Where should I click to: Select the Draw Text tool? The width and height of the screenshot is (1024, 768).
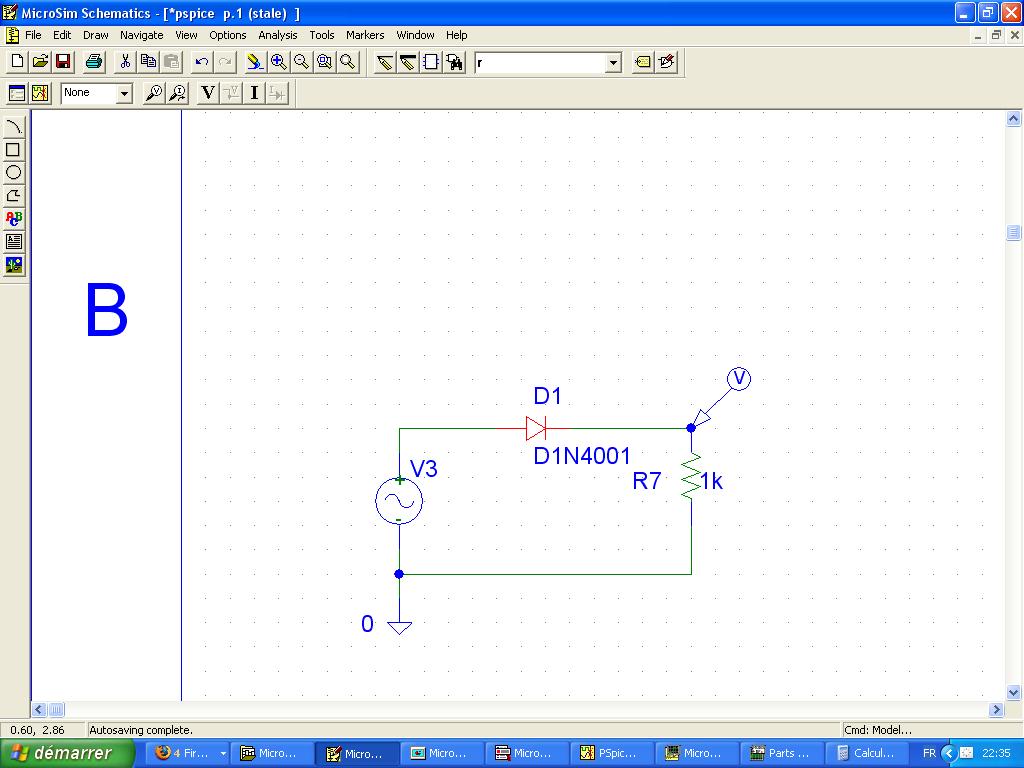14,219
